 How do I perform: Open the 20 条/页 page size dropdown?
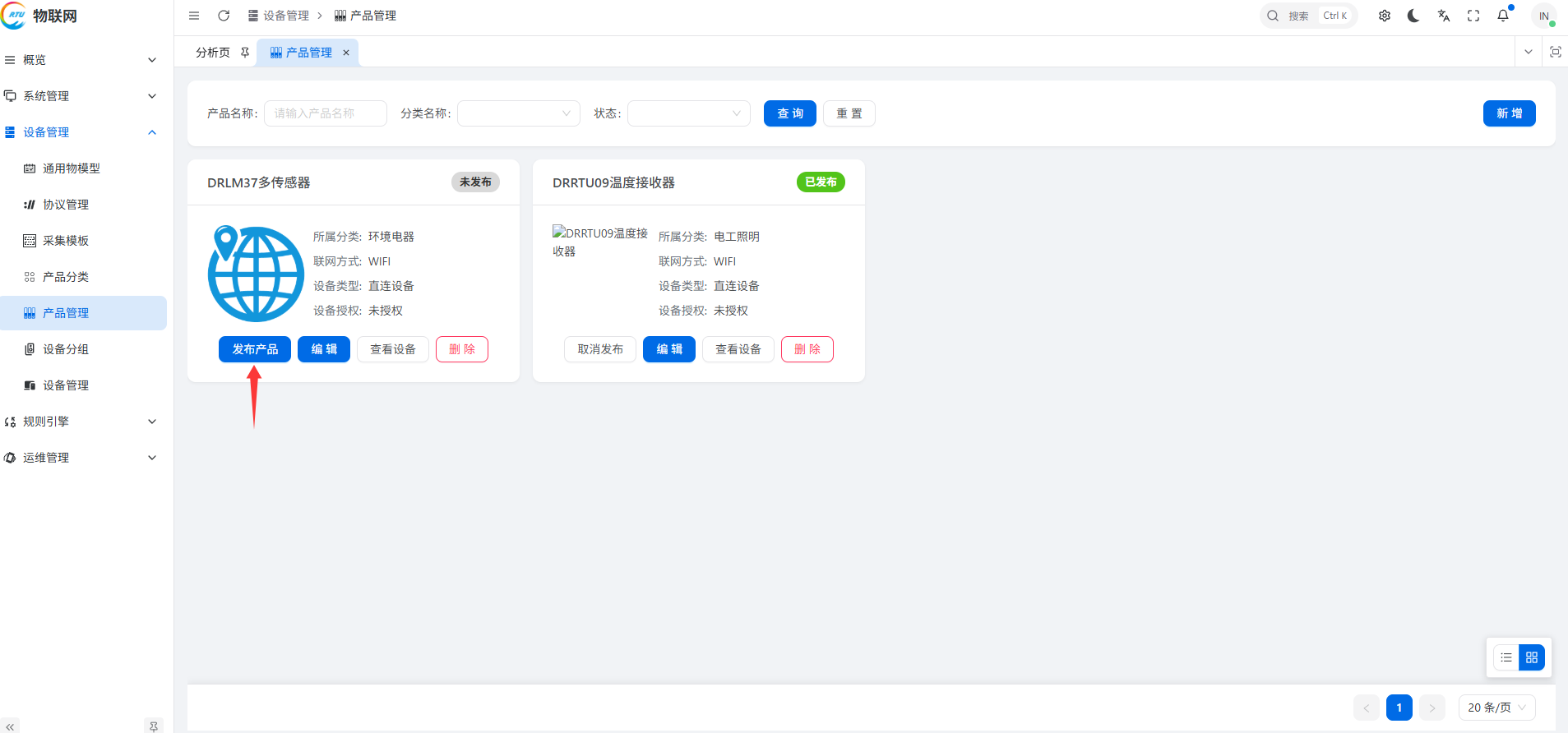pos(1497,708)
